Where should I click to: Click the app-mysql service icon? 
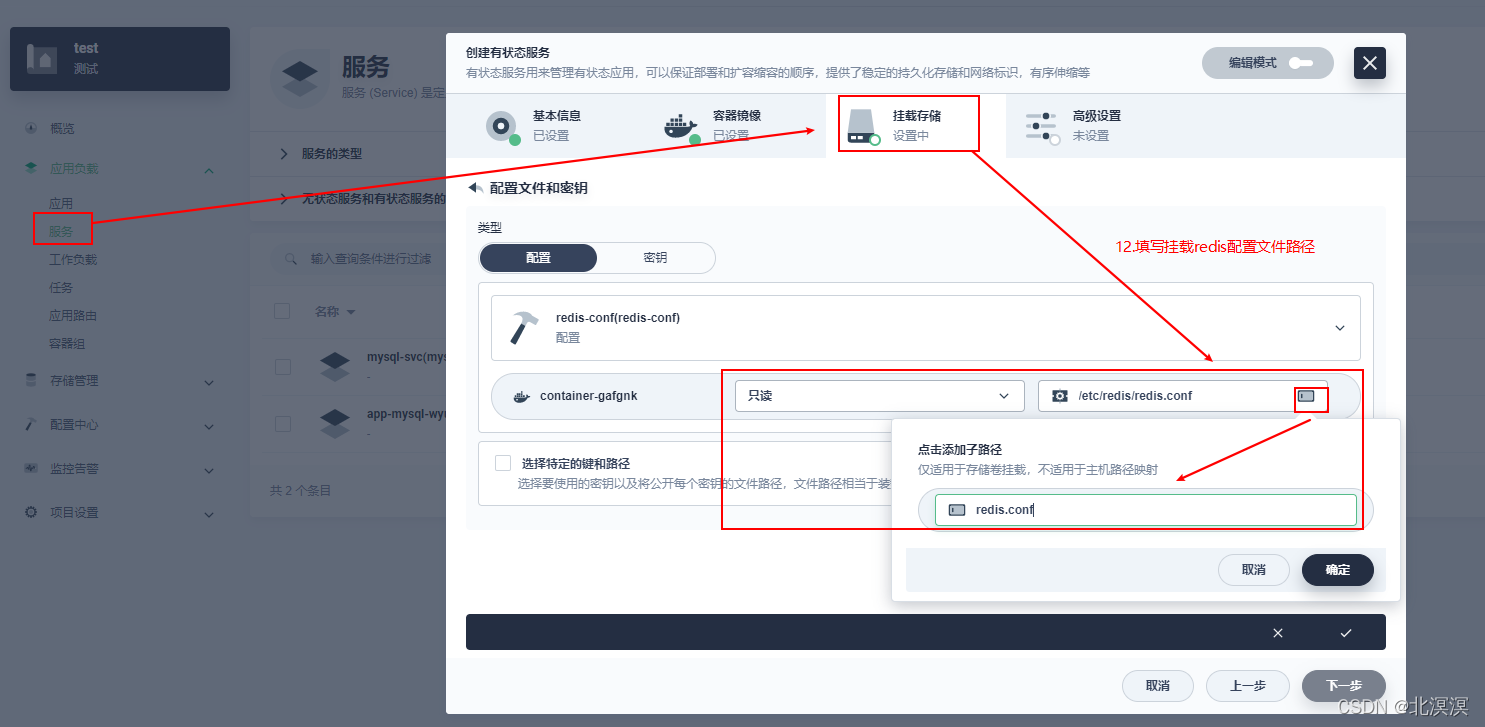(x=335, y=424)
